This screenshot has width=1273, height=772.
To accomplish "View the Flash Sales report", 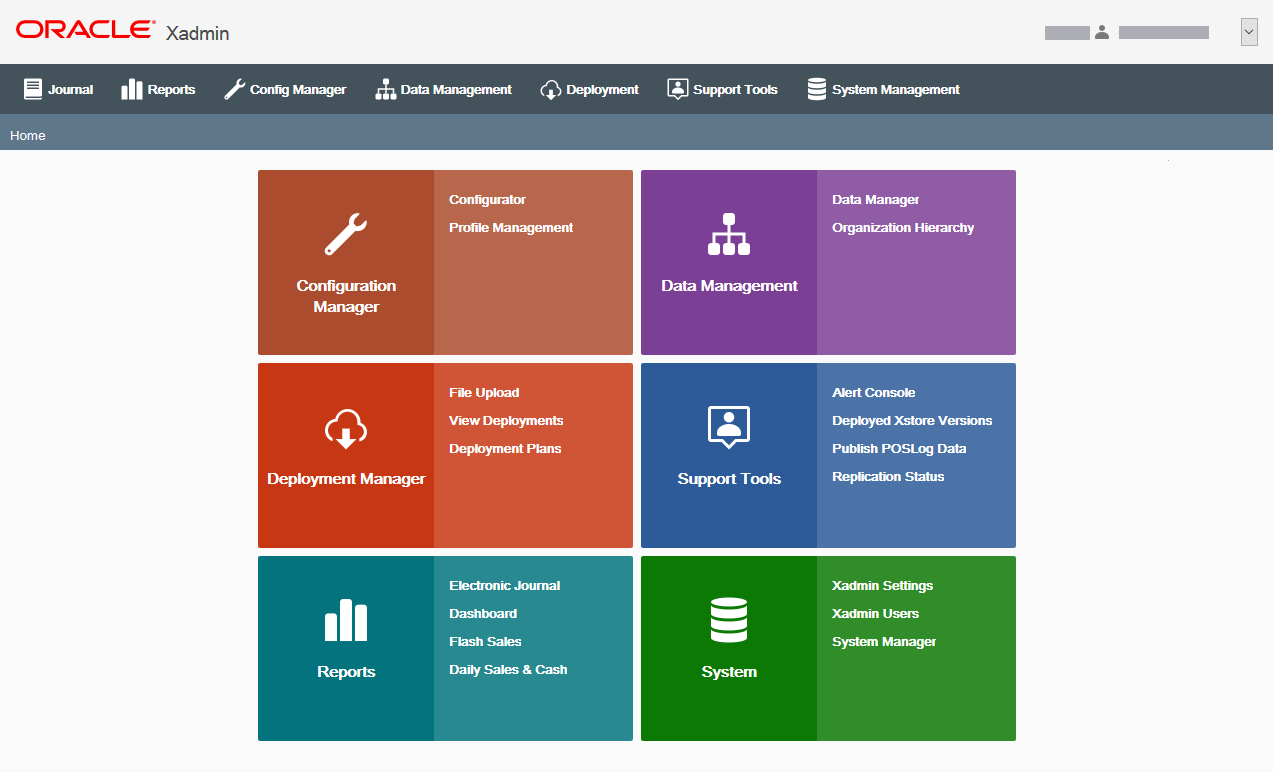I will (x=485, y=641).
